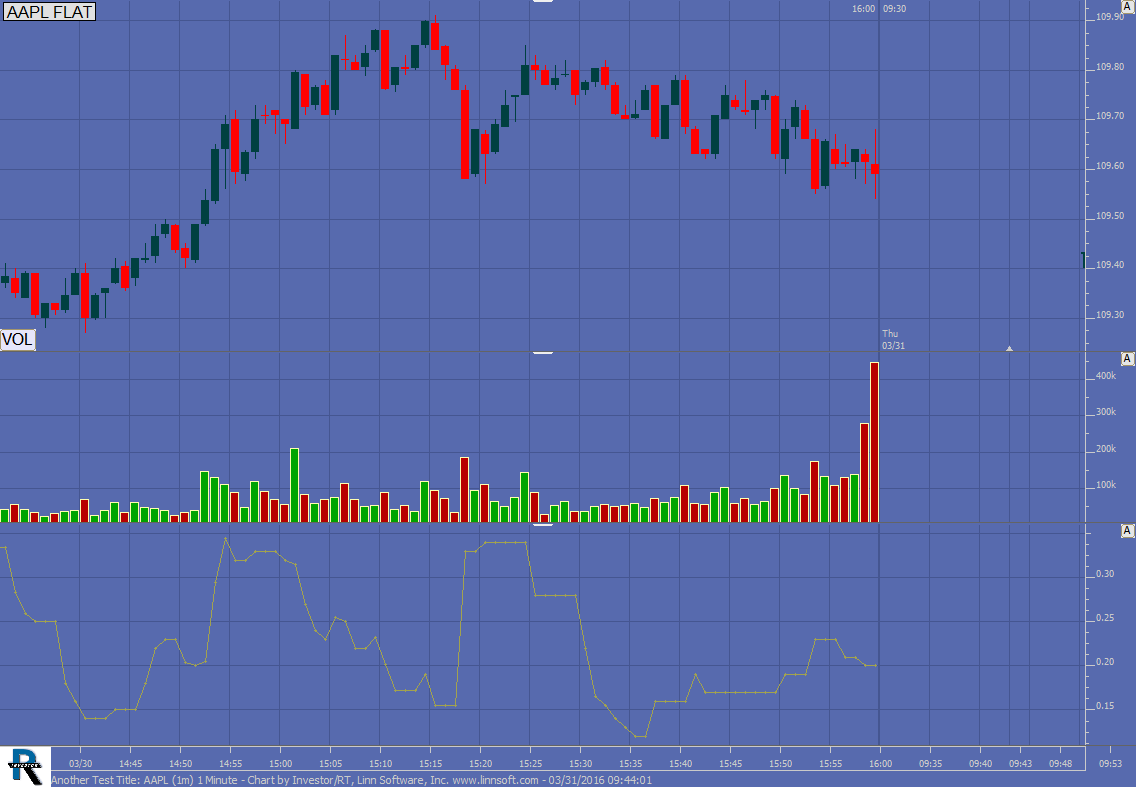Click the 09:30 session label above the price chart

click(895, 9)
